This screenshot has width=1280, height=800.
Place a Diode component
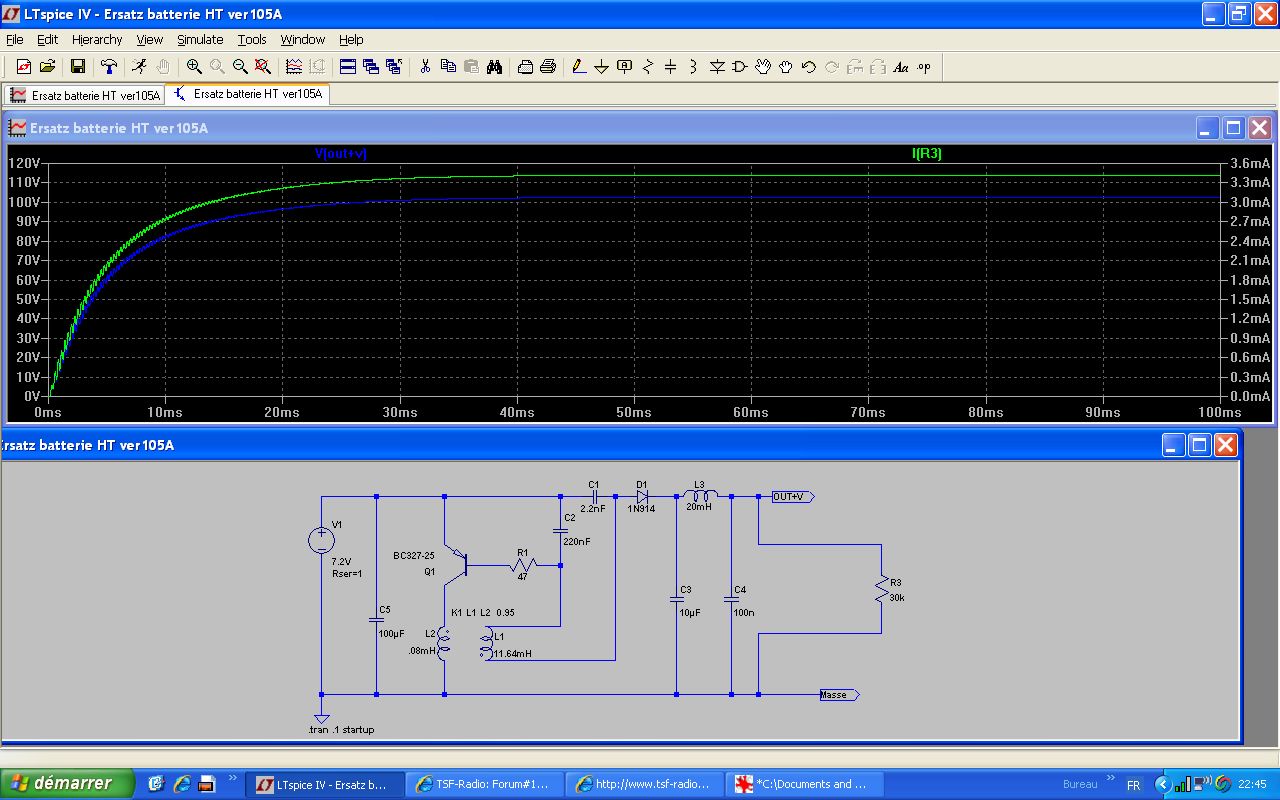tap(717, 67)
